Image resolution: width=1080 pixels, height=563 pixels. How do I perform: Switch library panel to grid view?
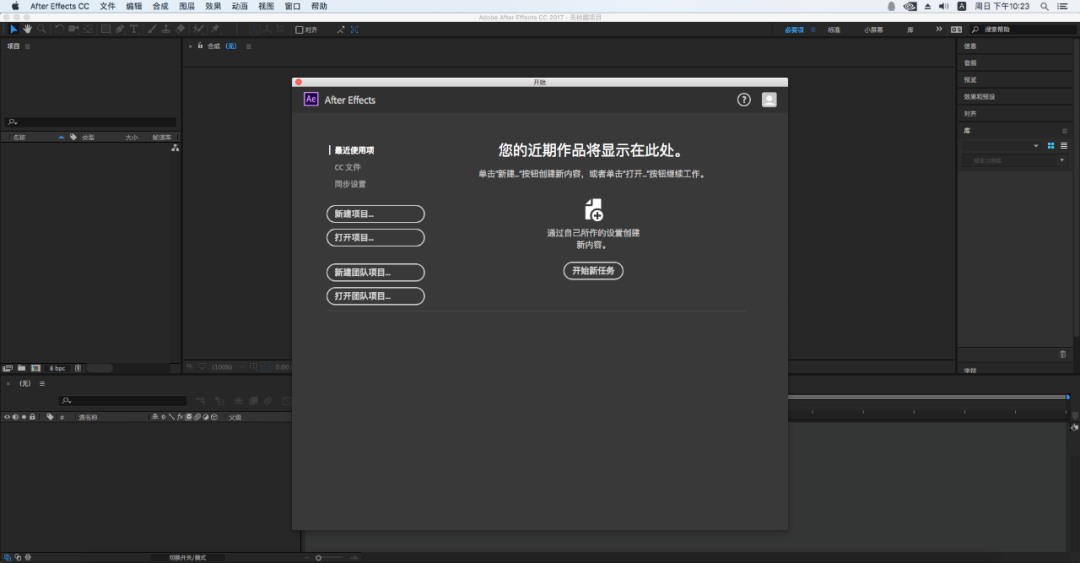(x=1051, y=146)
